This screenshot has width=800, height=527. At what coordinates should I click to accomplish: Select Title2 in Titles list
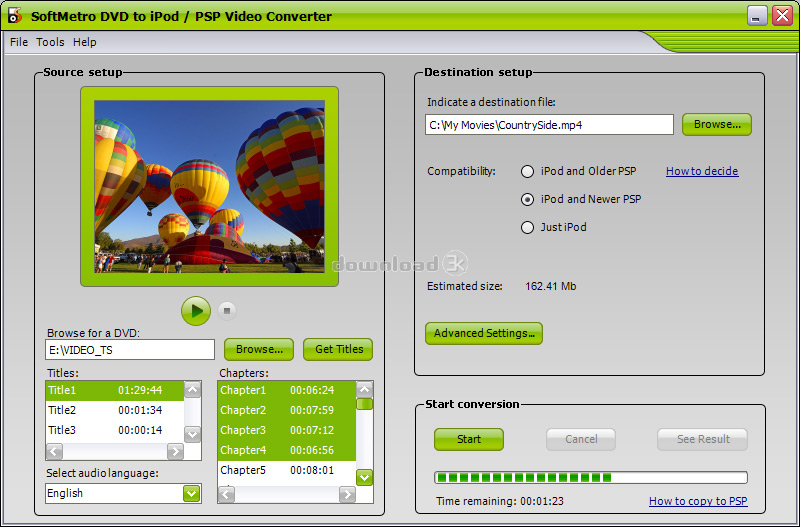coord(115,410)
